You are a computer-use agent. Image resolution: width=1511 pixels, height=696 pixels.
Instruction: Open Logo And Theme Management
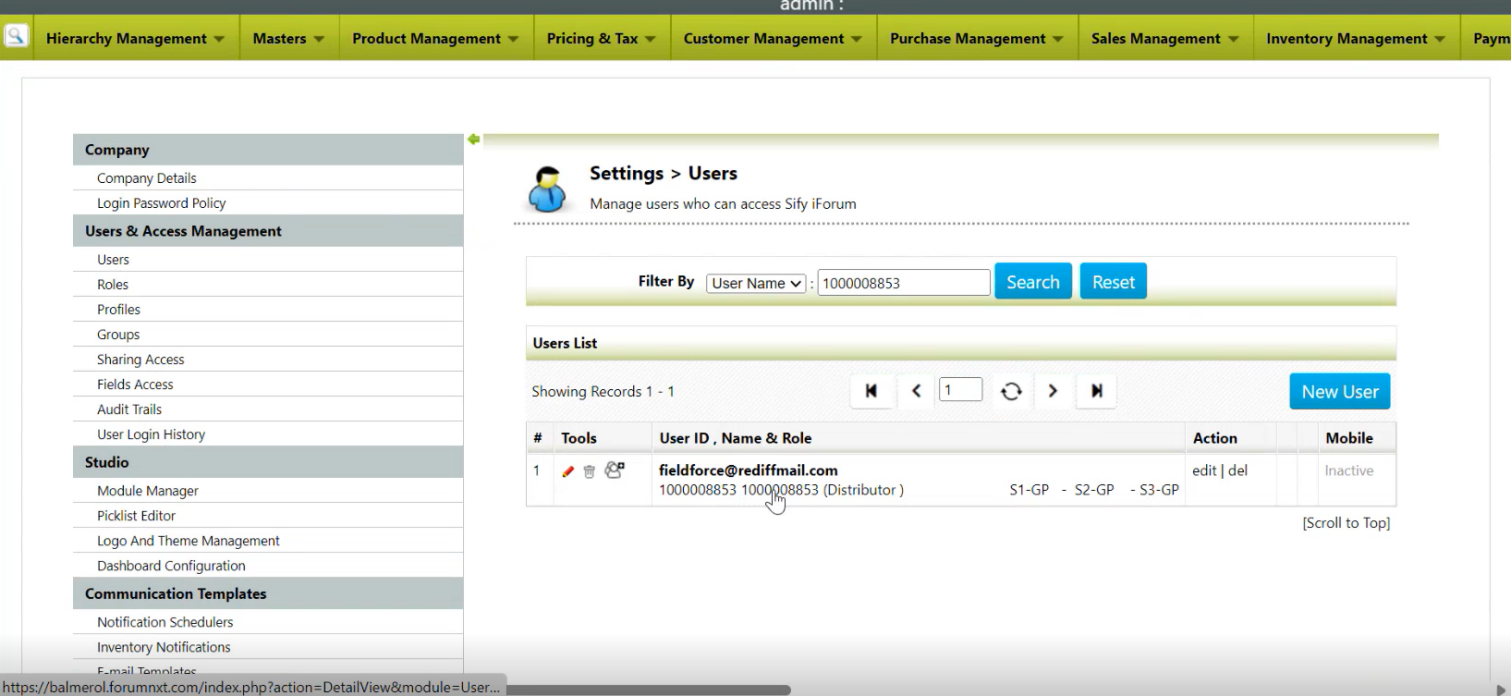coord(188,541)
